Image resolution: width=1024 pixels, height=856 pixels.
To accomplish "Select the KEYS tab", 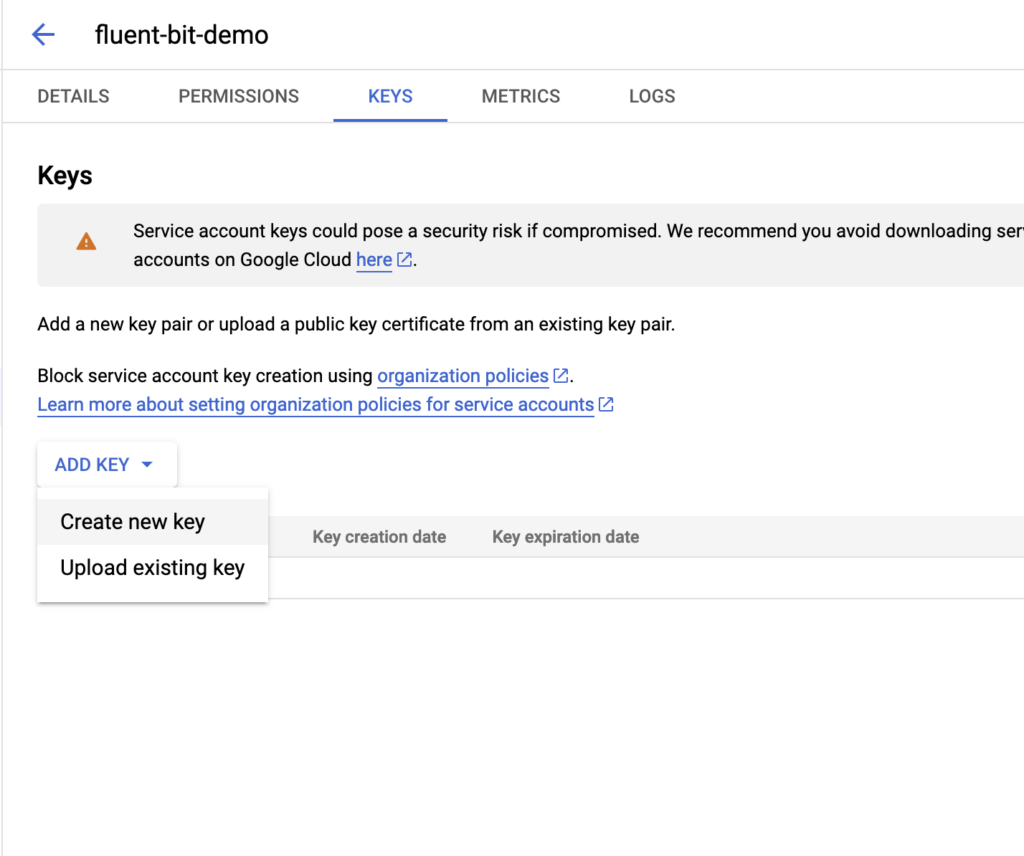I will coord(390,97).
